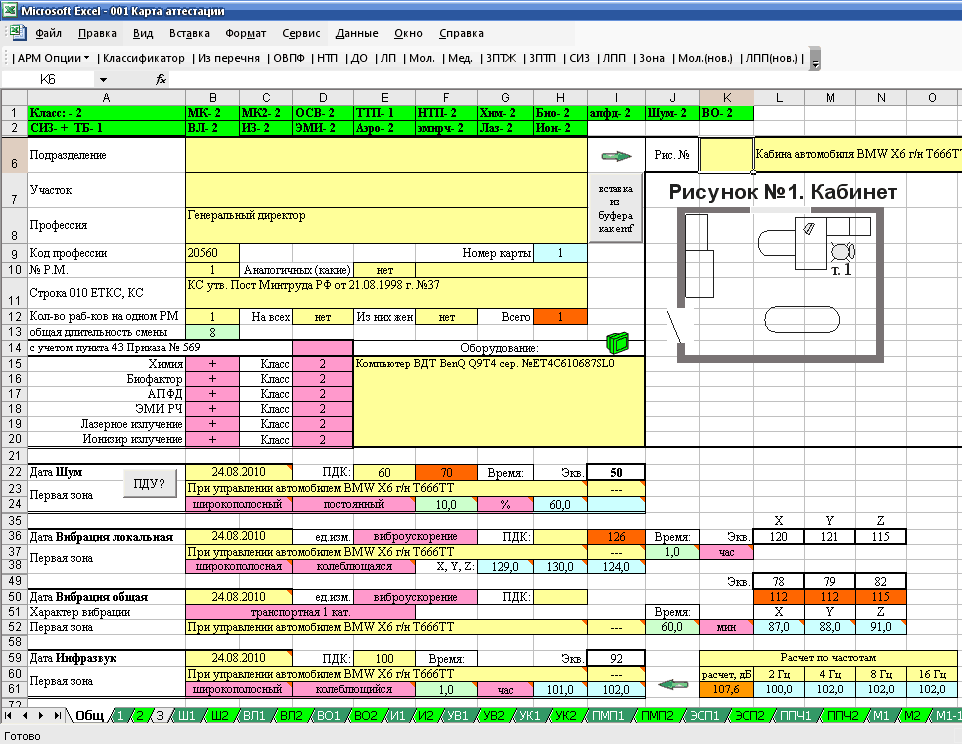Click the Классификатор toolbar button
The image size is (962, 744).
pos(144,59)
